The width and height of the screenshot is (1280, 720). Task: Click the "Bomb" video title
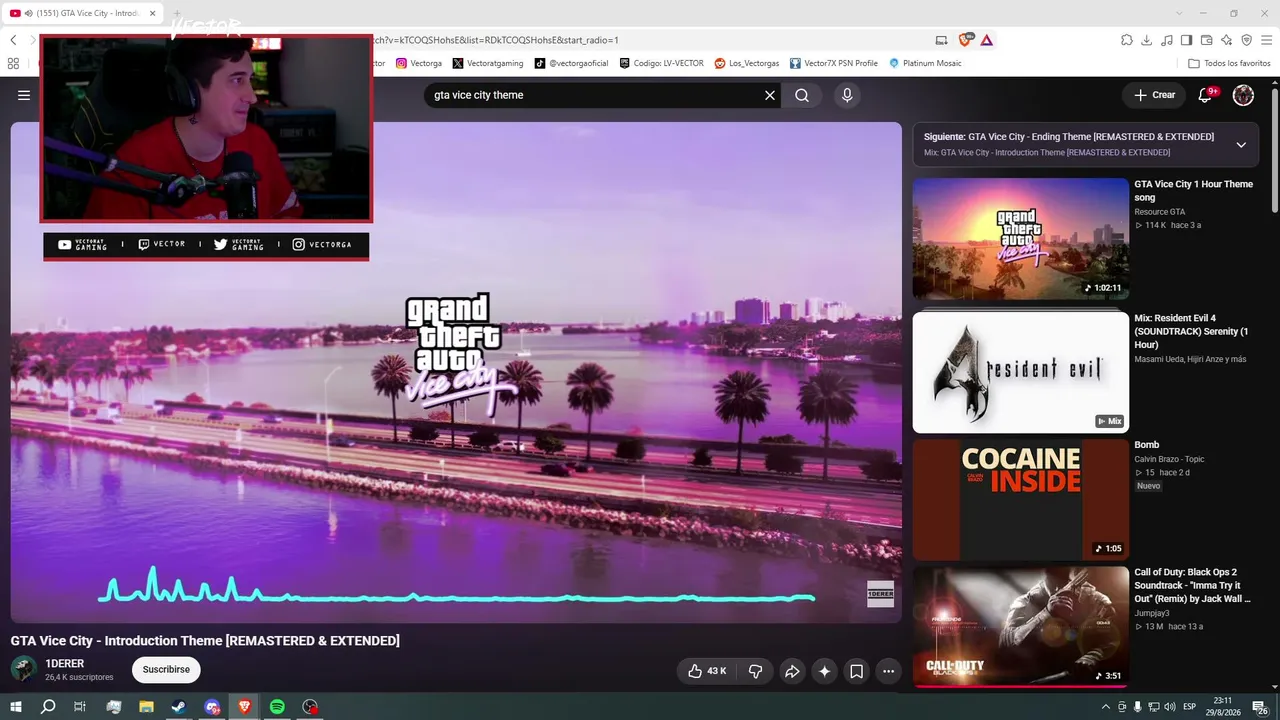coord(1147,445)
